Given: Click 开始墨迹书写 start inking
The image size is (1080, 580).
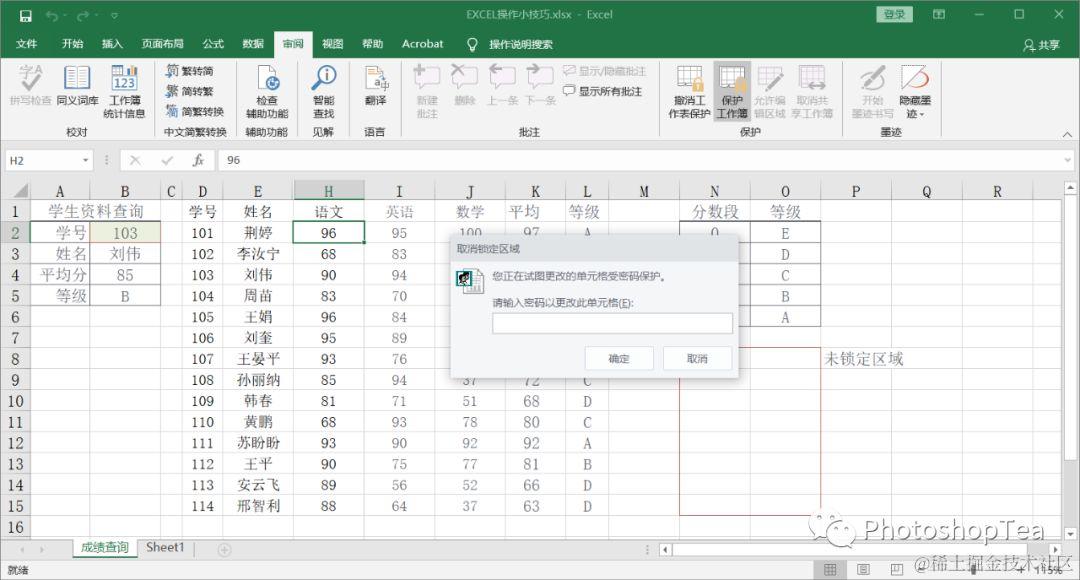Looking at the screenshot, I should click(873, 92).
